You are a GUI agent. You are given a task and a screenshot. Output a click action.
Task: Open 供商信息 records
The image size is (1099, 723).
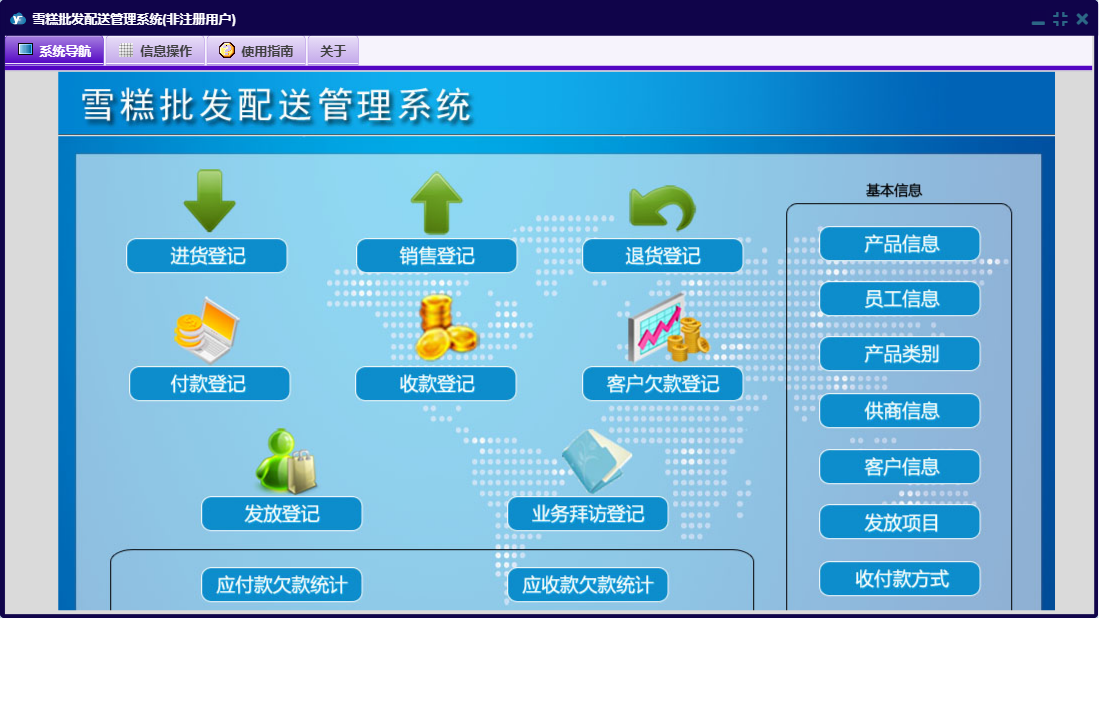[900, 411]
